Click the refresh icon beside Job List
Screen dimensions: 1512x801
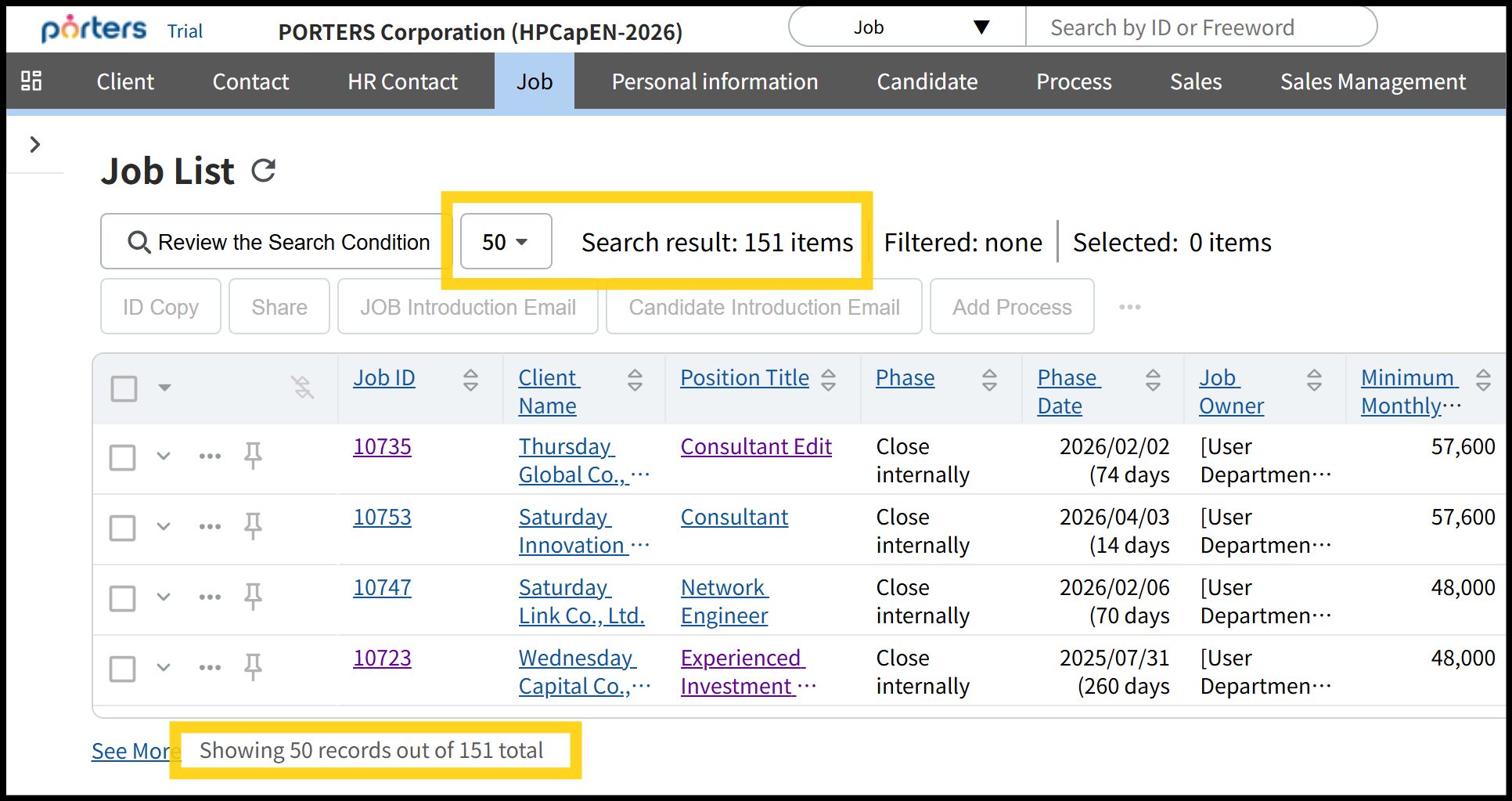coord(264,171)
